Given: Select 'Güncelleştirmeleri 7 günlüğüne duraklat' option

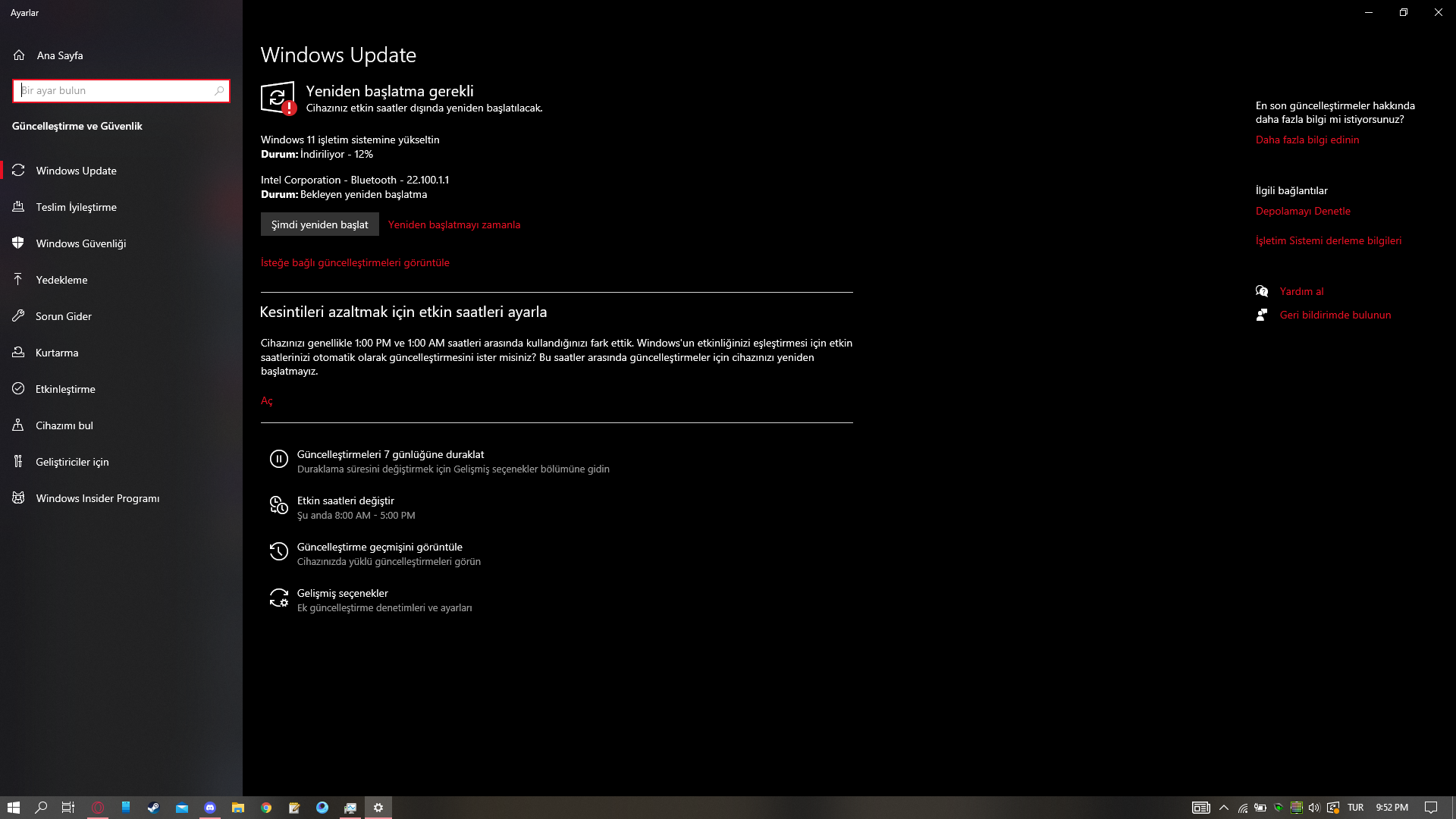Looking at the screenshot, I should pyautogui.click(x=453, y=461).
